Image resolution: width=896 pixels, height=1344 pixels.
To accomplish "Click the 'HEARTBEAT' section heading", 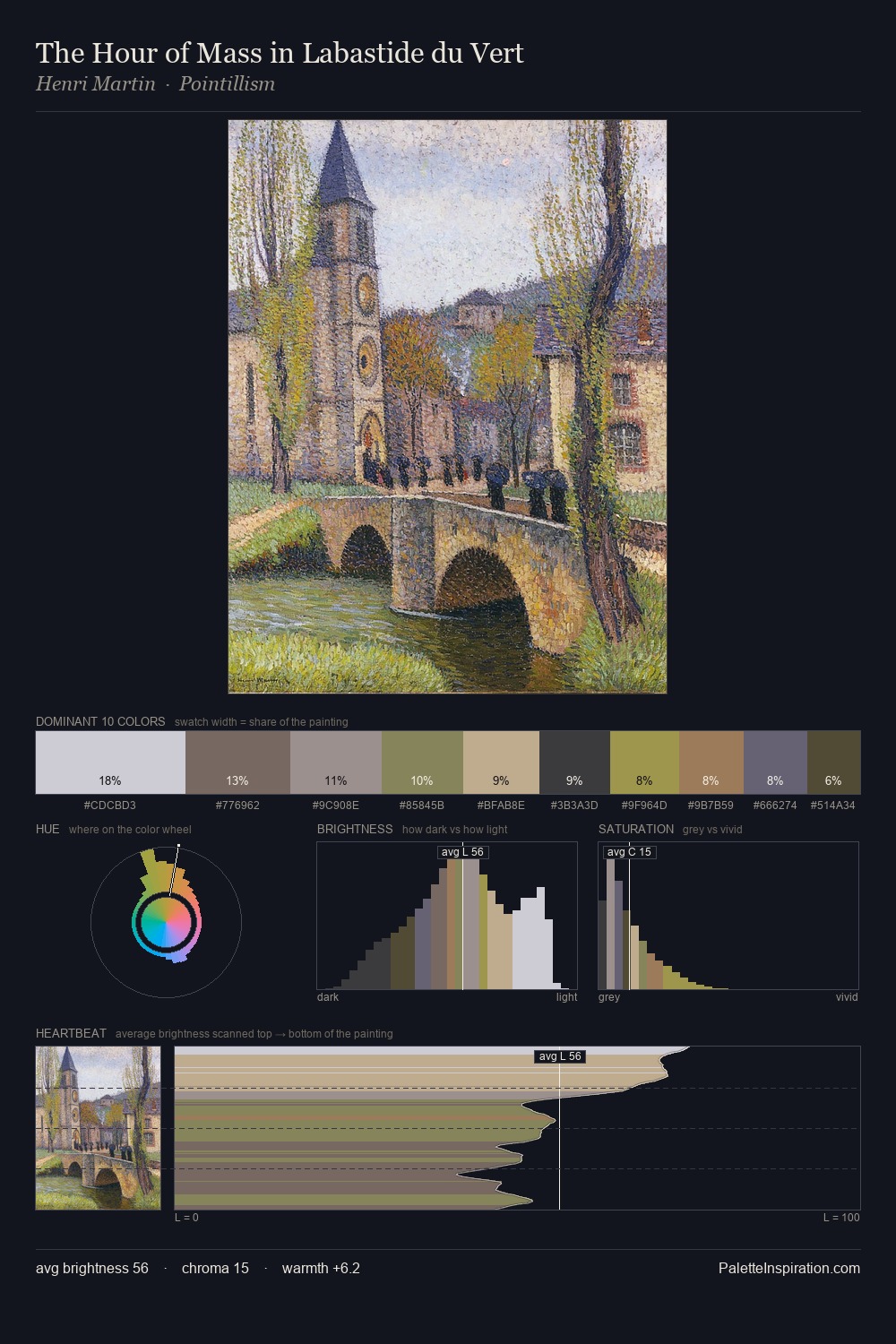I will click(x=71, y=1033).
